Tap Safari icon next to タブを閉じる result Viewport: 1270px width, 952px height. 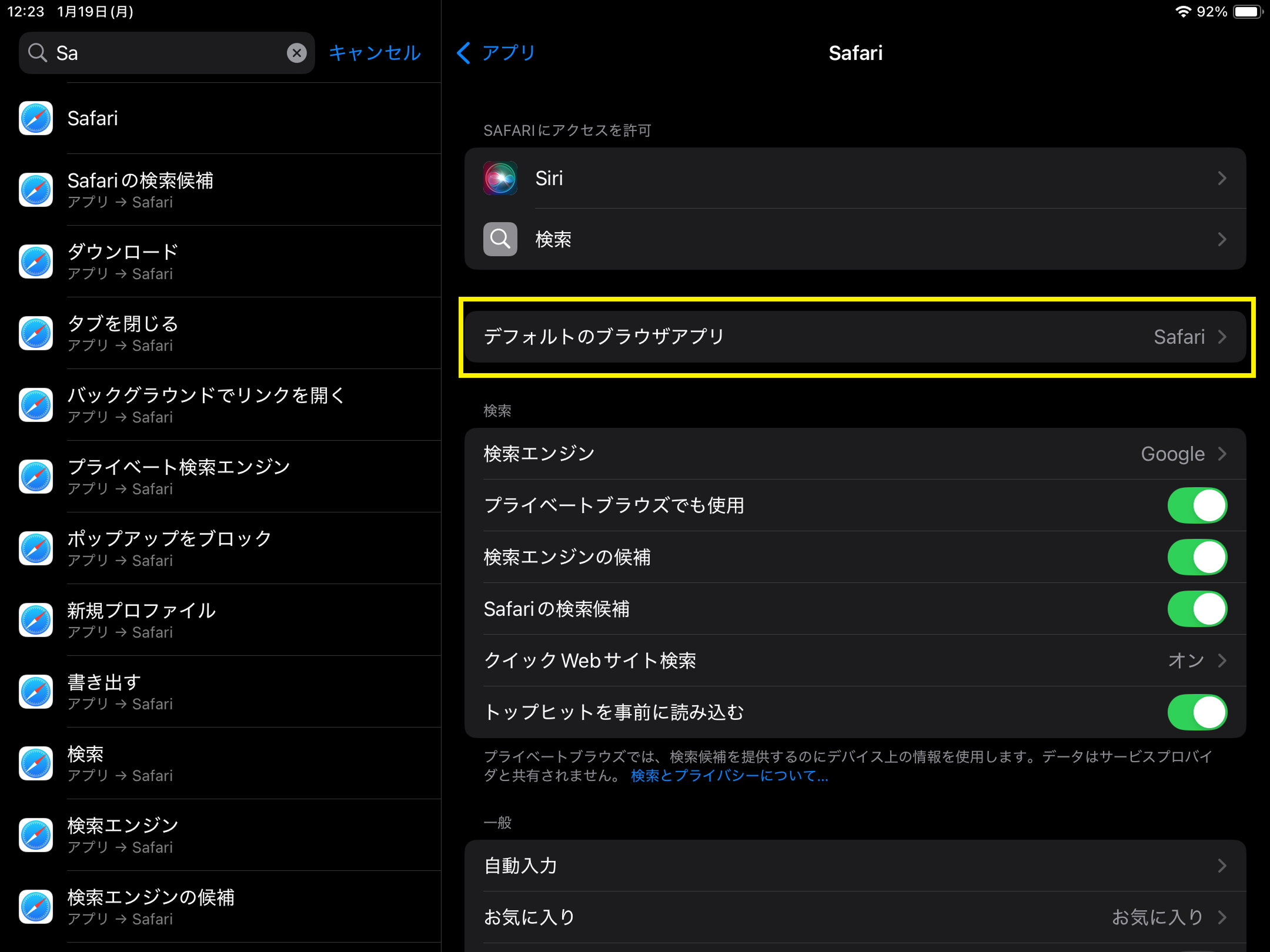36,333
